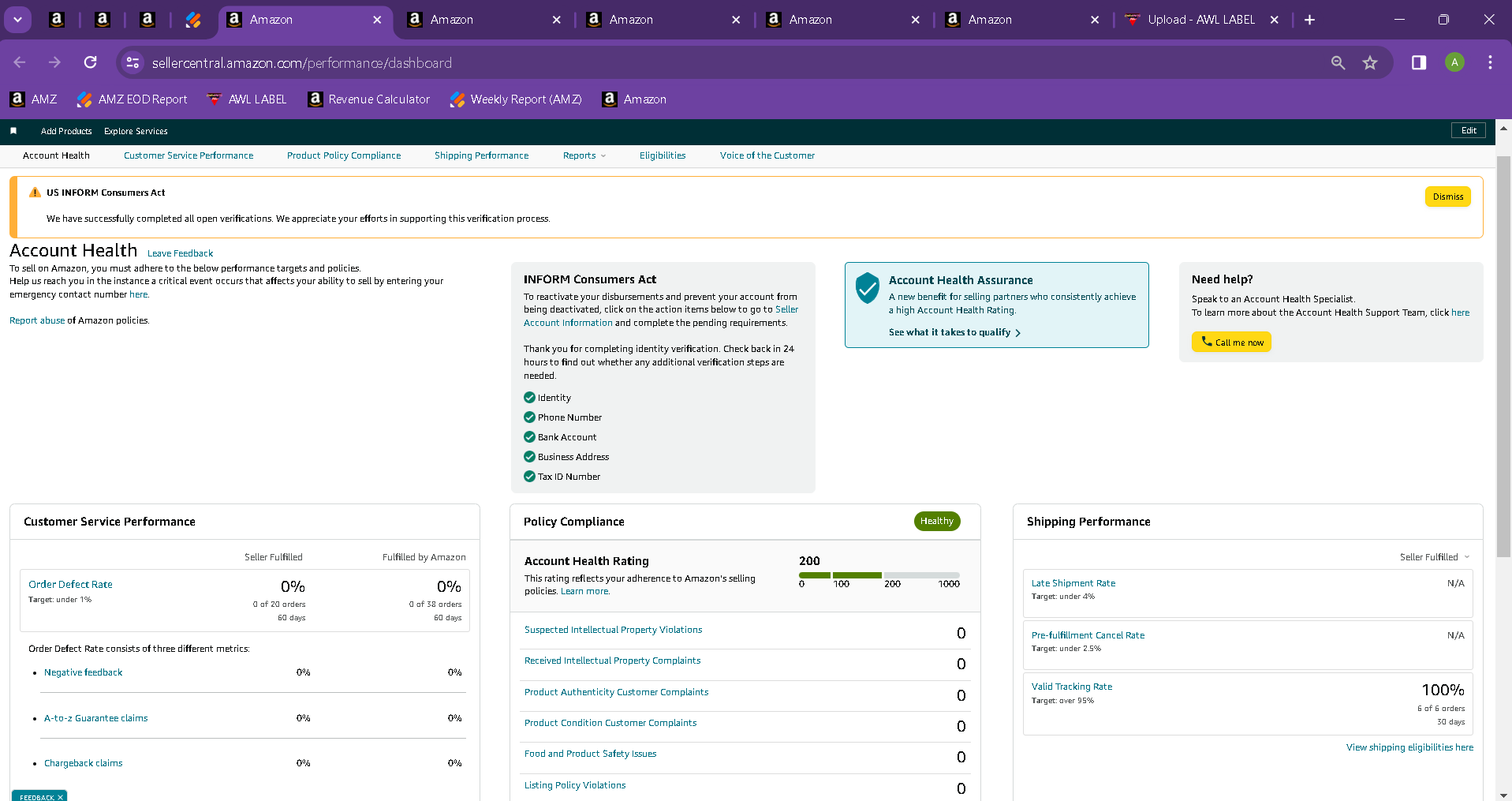Click the Identity verified checkmark icon

click(529, 398)
